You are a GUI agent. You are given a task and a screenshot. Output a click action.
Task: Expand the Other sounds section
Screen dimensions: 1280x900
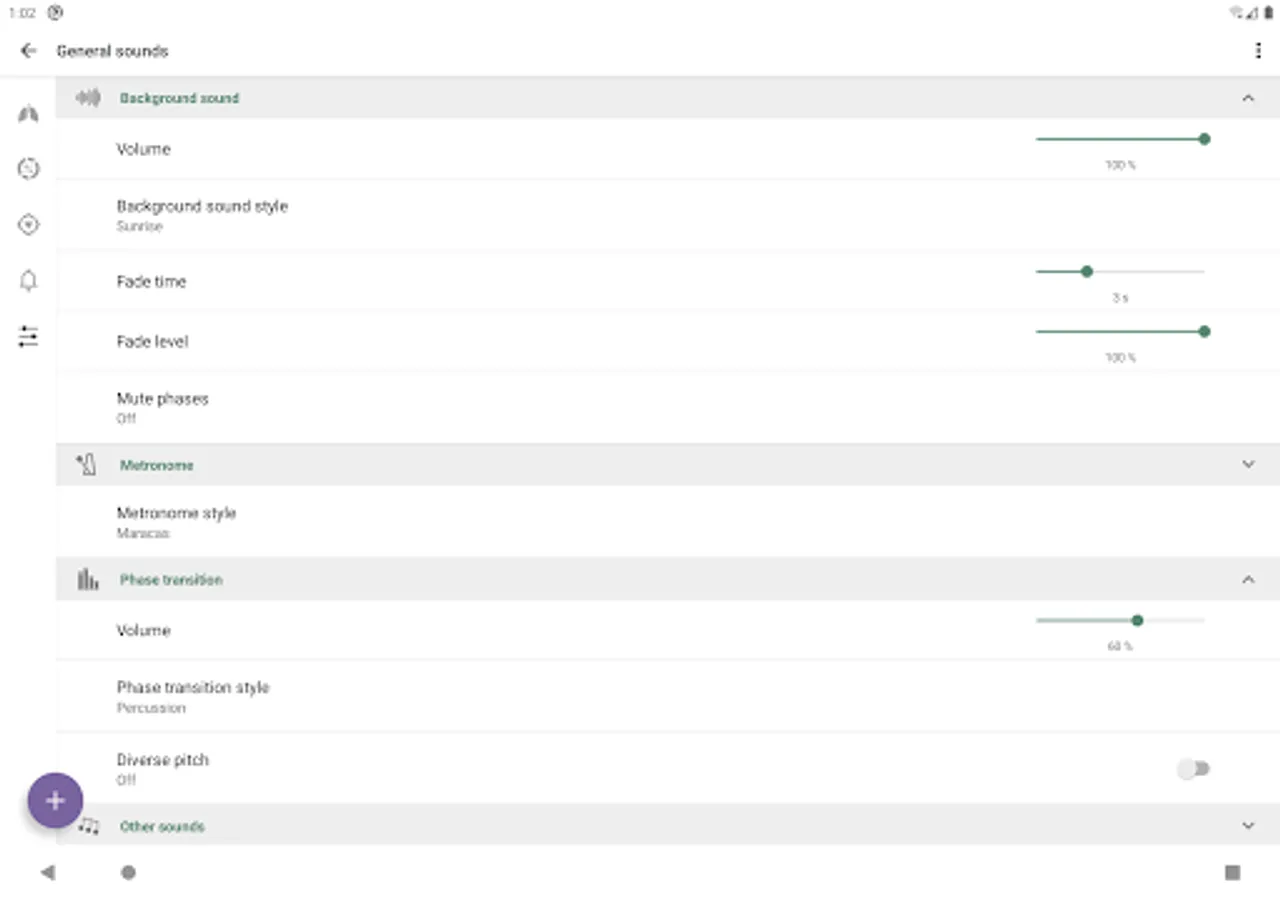click(x=1248, y=825)
